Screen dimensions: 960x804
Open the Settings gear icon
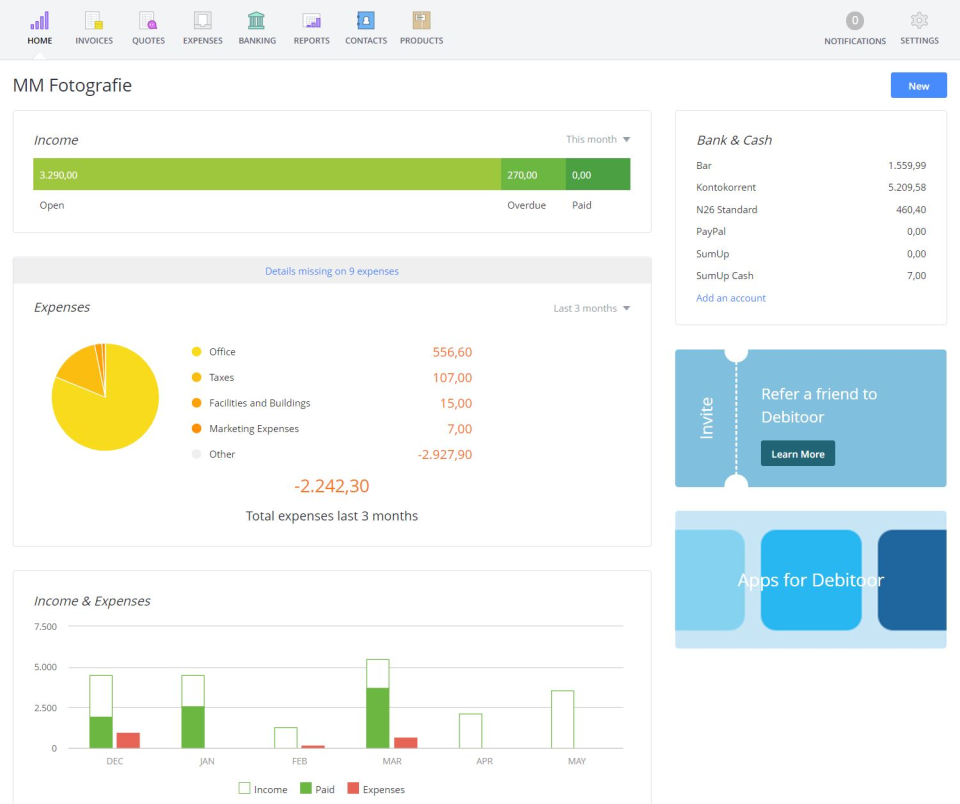click(x=919, y=21)
